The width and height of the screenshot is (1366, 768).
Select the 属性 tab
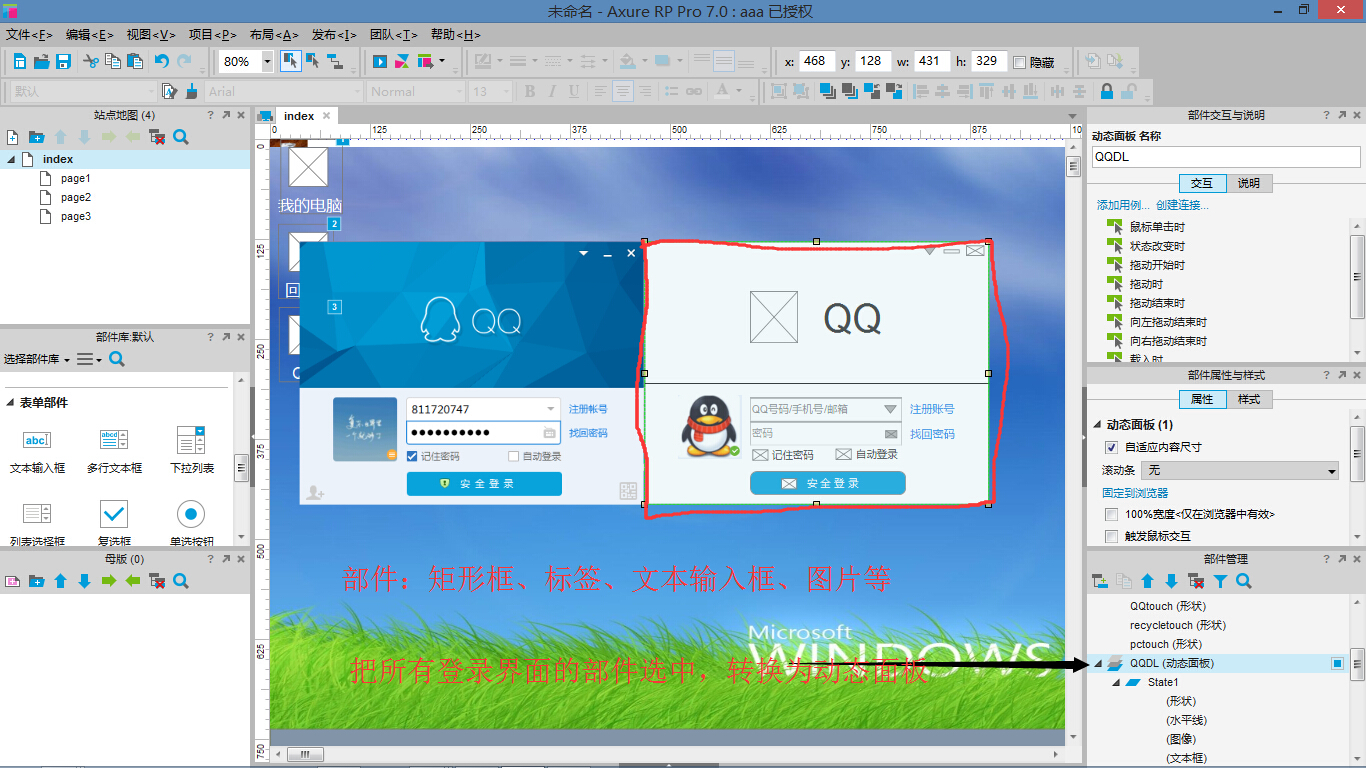coord(1202,399)
